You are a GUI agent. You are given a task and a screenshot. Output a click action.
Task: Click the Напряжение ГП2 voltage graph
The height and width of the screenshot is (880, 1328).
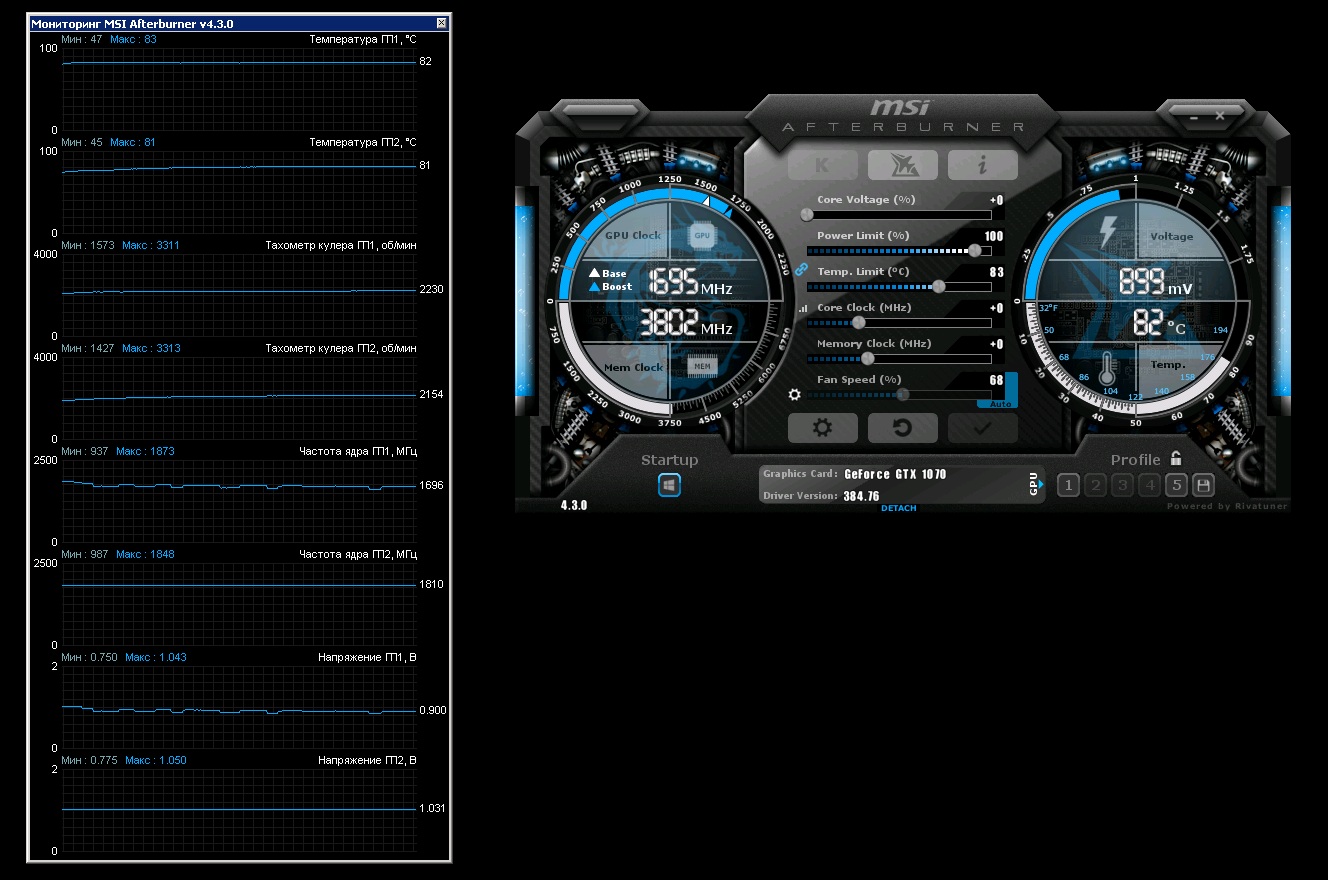click(x=239, y=810)
